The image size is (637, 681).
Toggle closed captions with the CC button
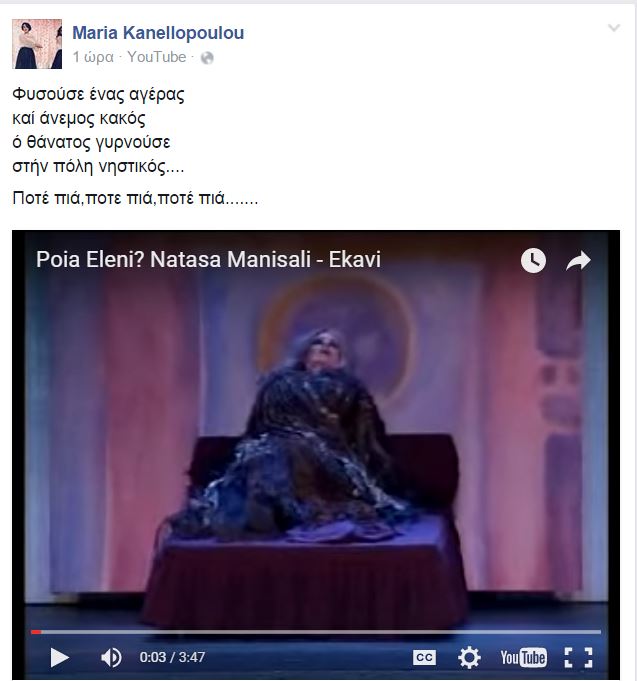pos(424,657)
